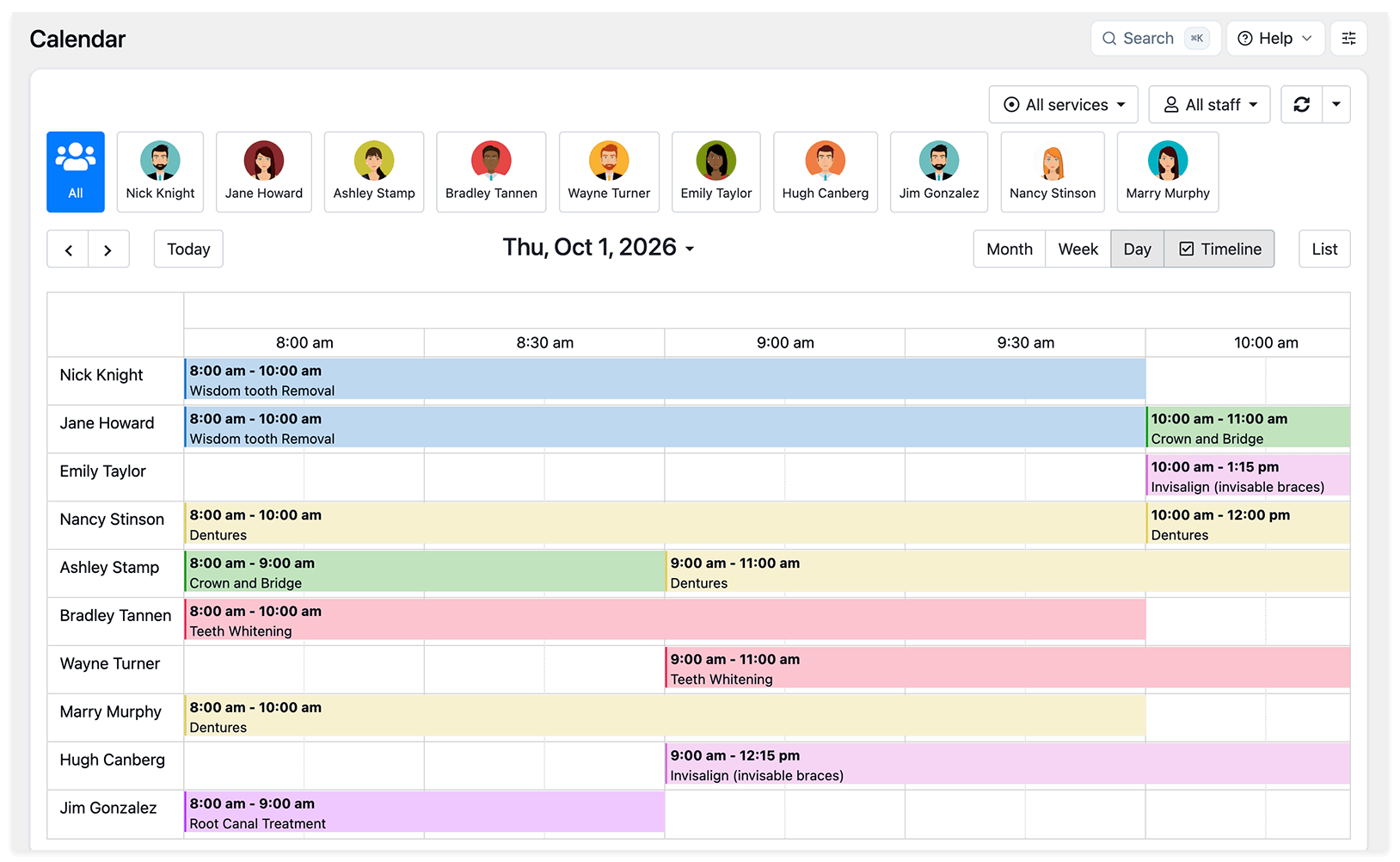Open Ashley Stamp's 9:00 am Dentures appointment
This screenshot has height=862, width=1400.
[1007, 572]
